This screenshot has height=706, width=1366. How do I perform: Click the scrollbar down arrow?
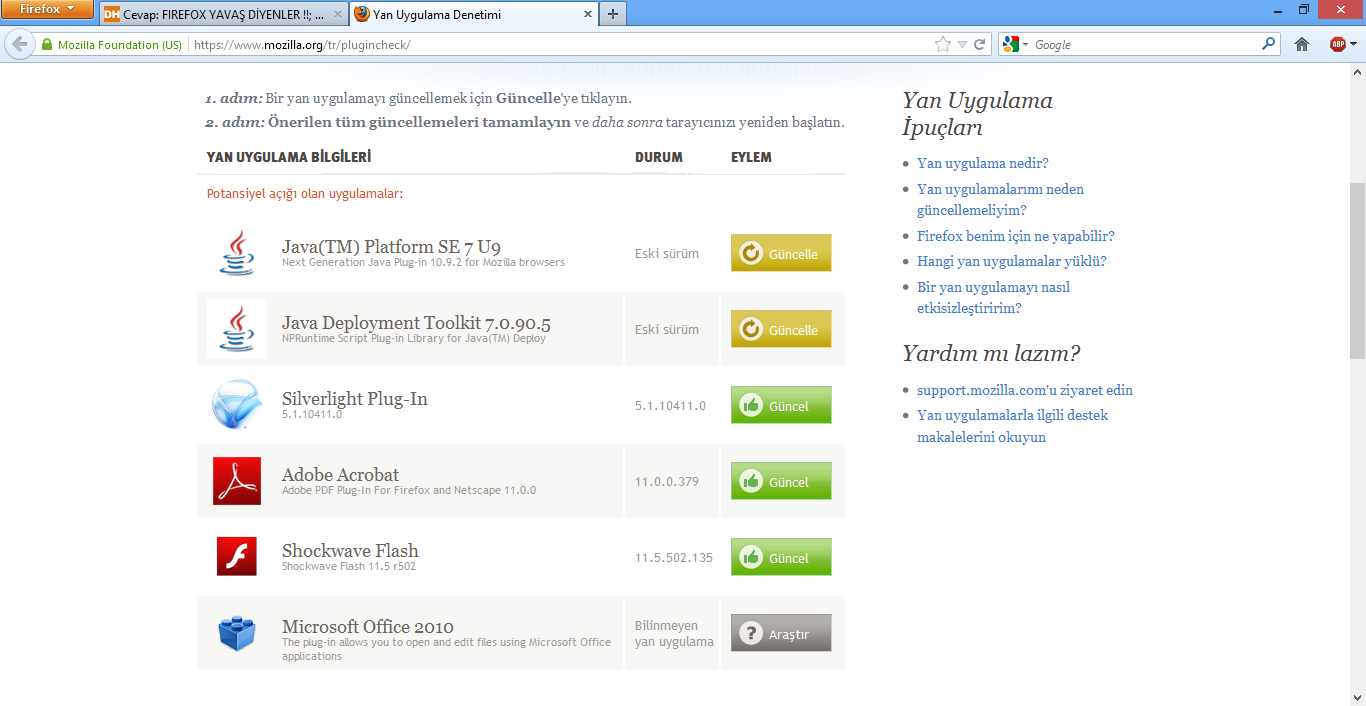pos(1357,697)
